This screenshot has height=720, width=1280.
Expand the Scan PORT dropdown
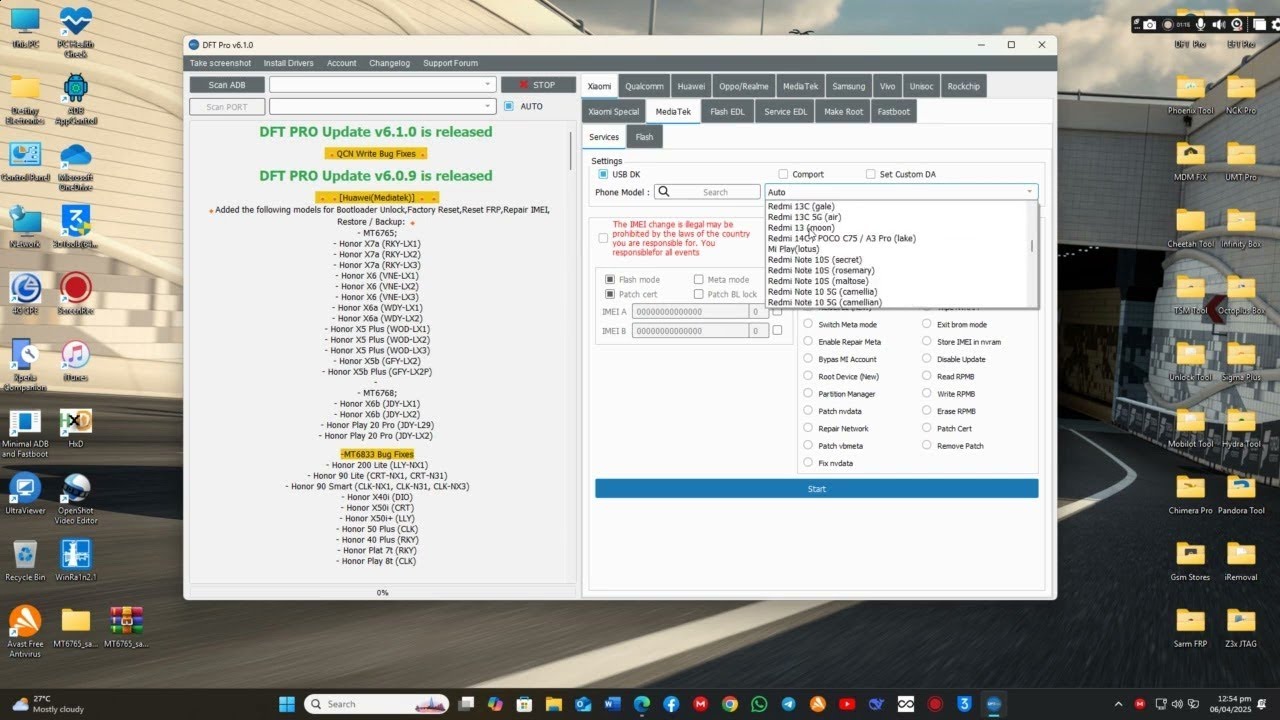(x=487, y=106)
